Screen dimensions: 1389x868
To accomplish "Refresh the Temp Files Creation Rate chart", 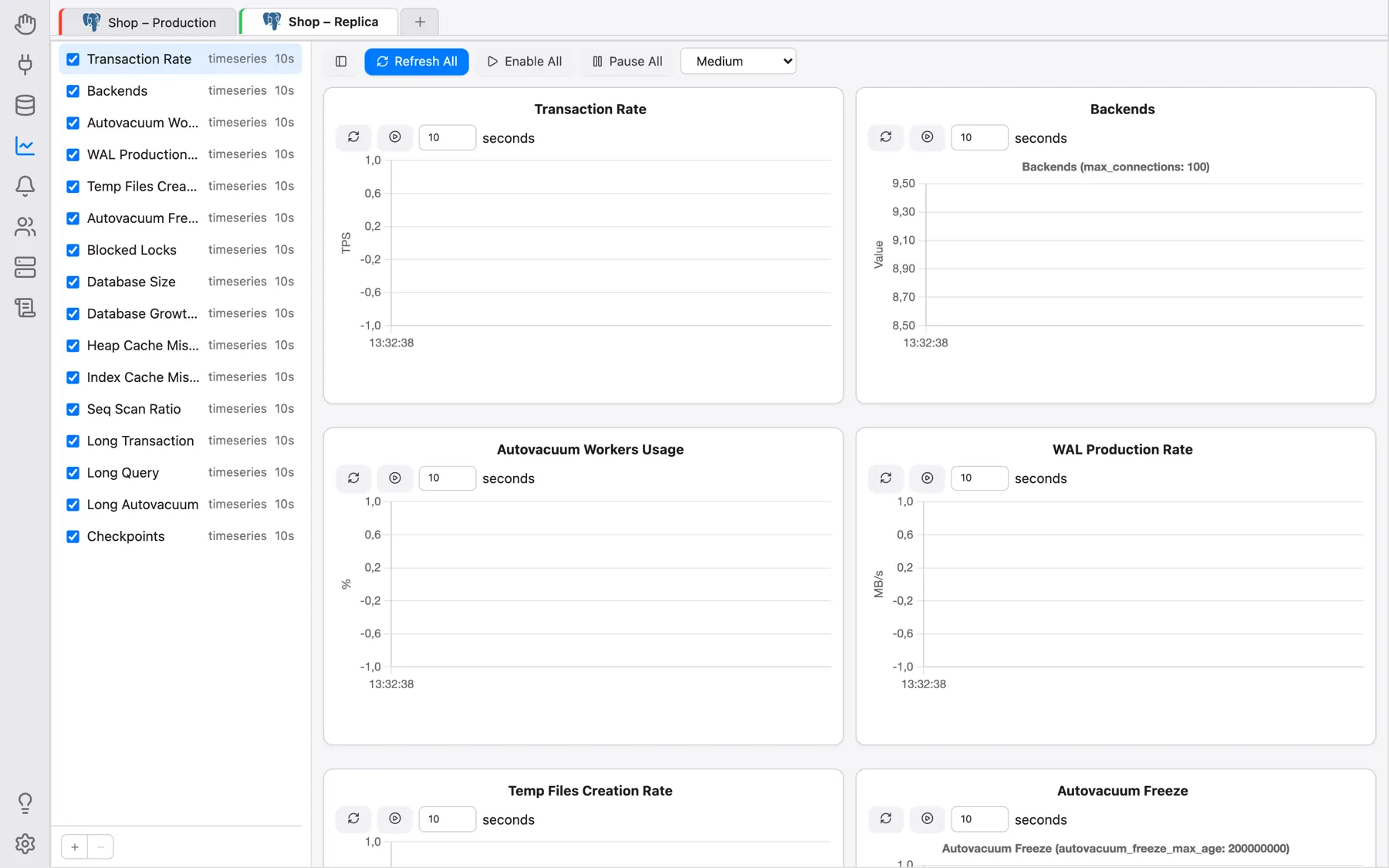I will coord(353,819).
